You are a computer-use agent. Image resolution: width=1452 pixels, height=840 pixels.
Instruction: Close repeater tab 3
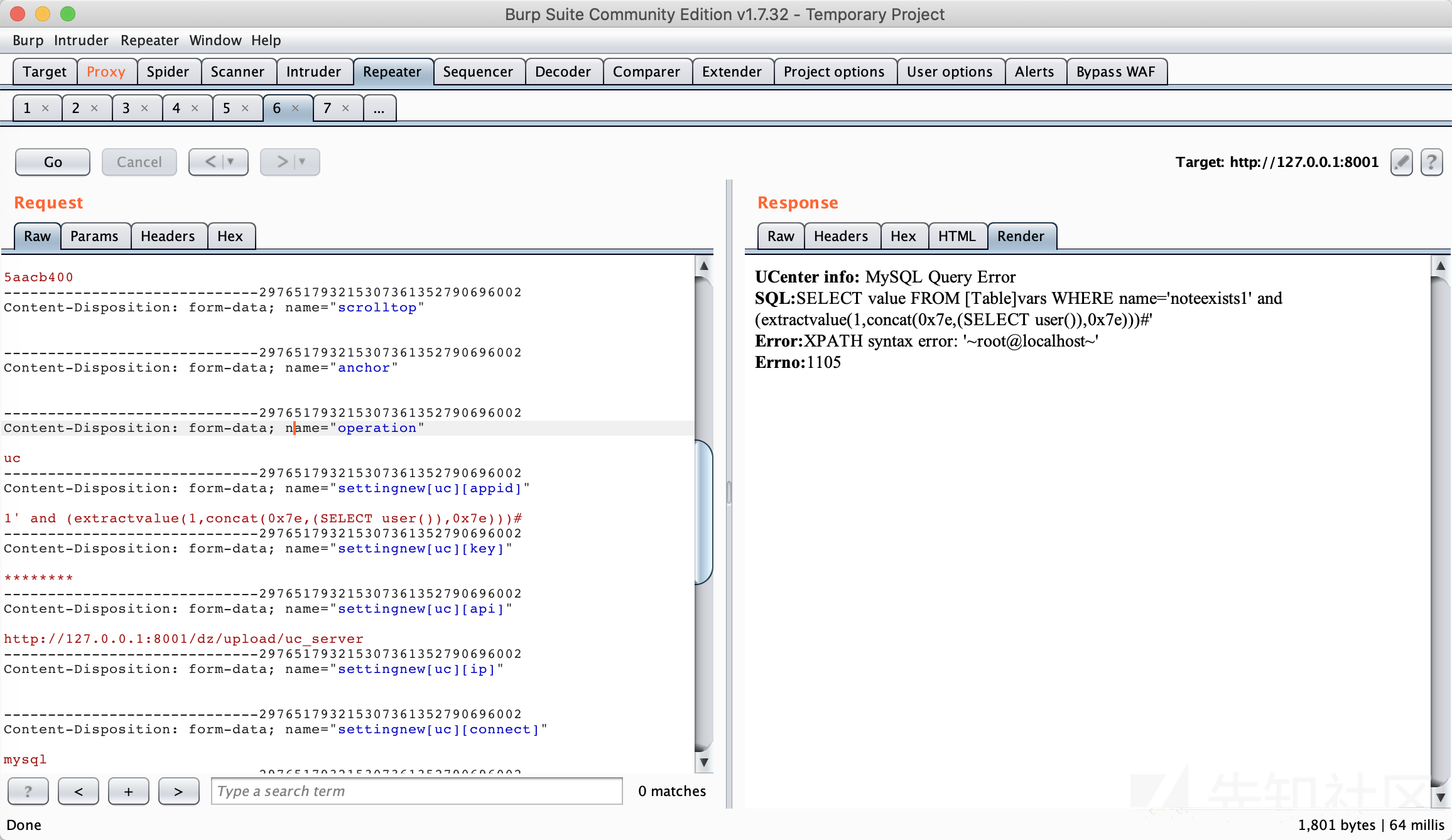pos(144,108)
